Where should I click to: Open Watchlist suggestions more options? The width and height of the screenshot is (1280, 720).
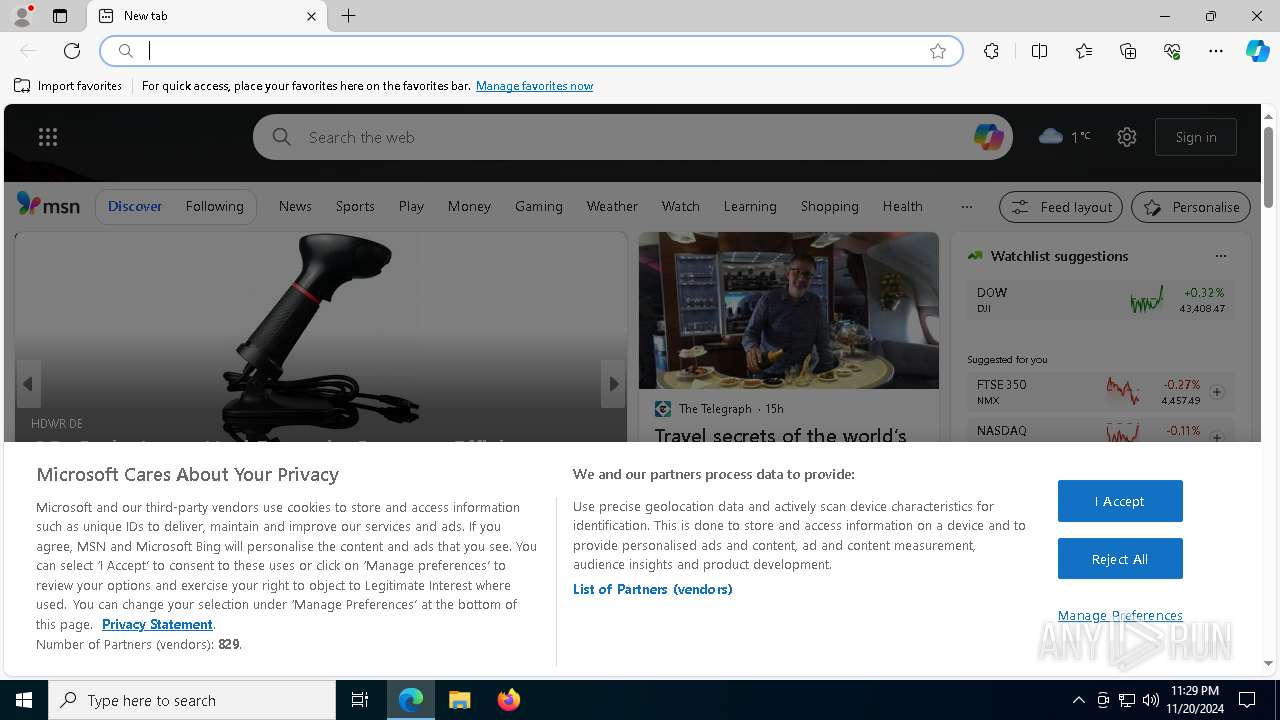tap(1220, 256)
